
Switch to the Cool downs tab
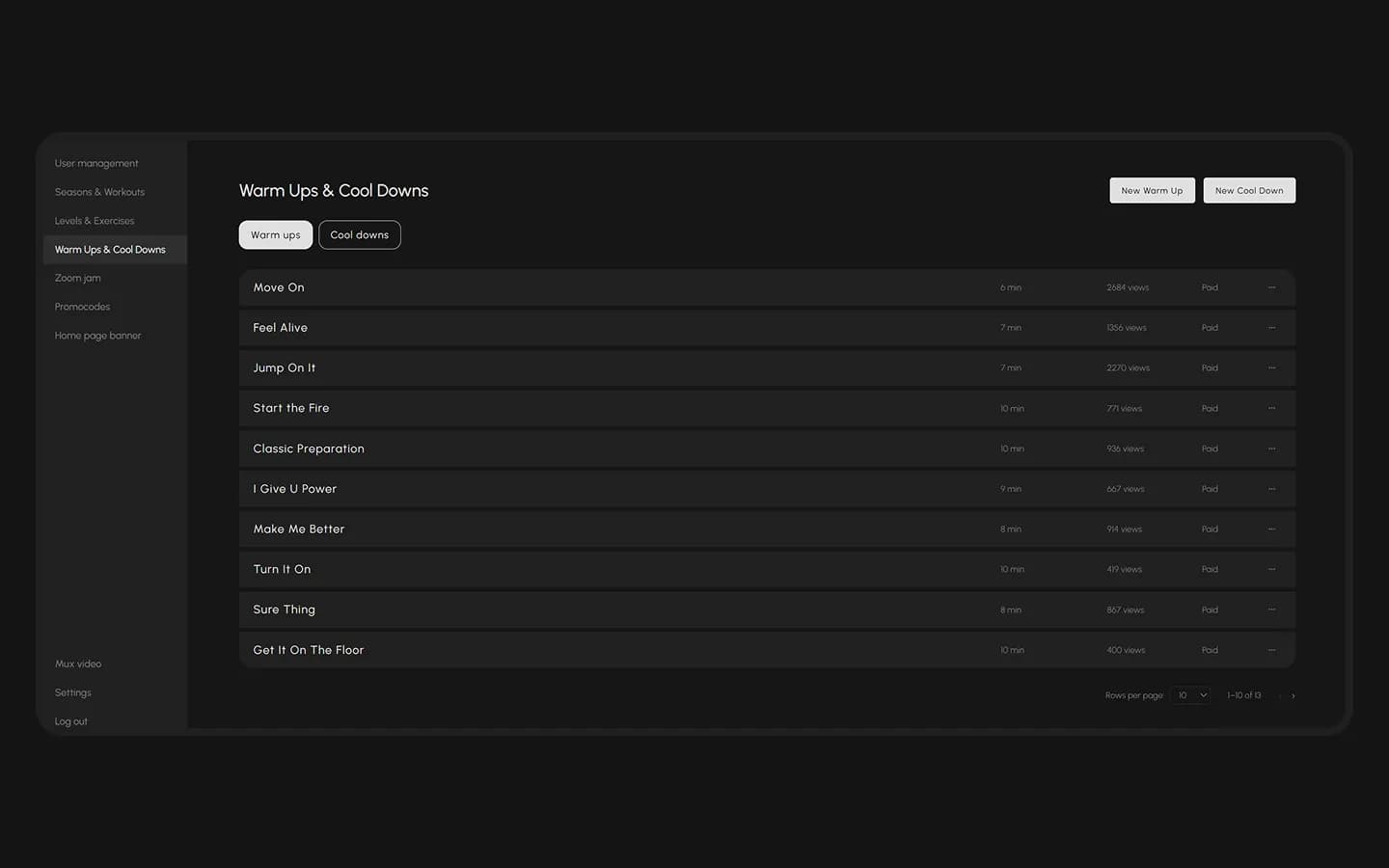coord(360,235)
